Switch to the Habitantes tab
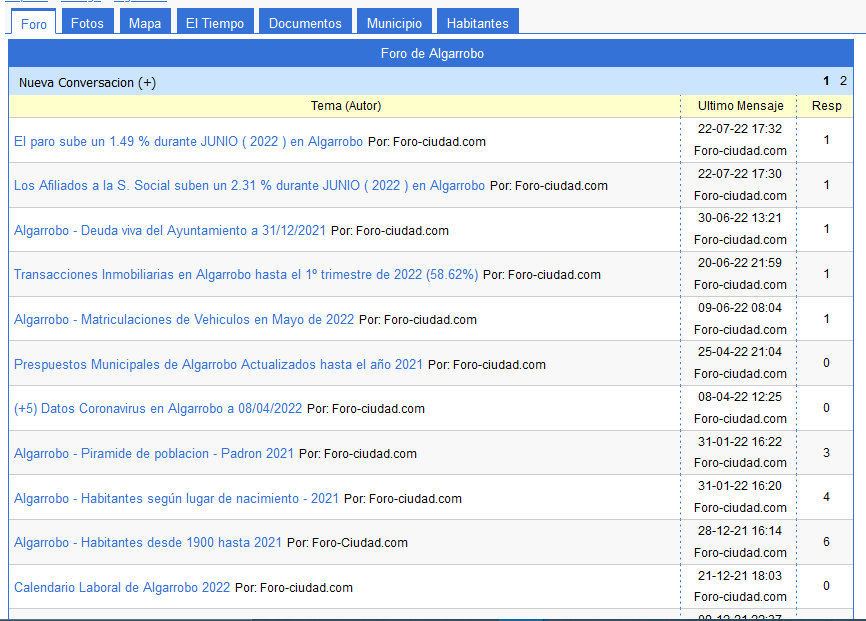The height and width of the screenshot is (621, 866). [x=477, y=23]
